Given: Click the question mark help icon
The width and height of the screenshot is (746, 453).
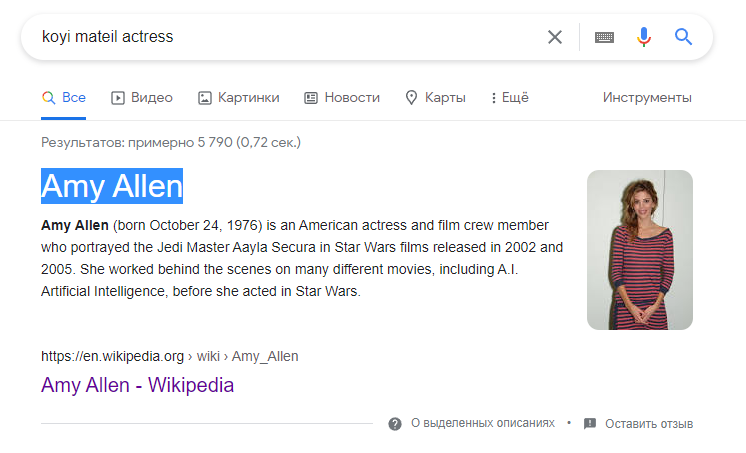Looking at the screenshot, I should [395, 423].
